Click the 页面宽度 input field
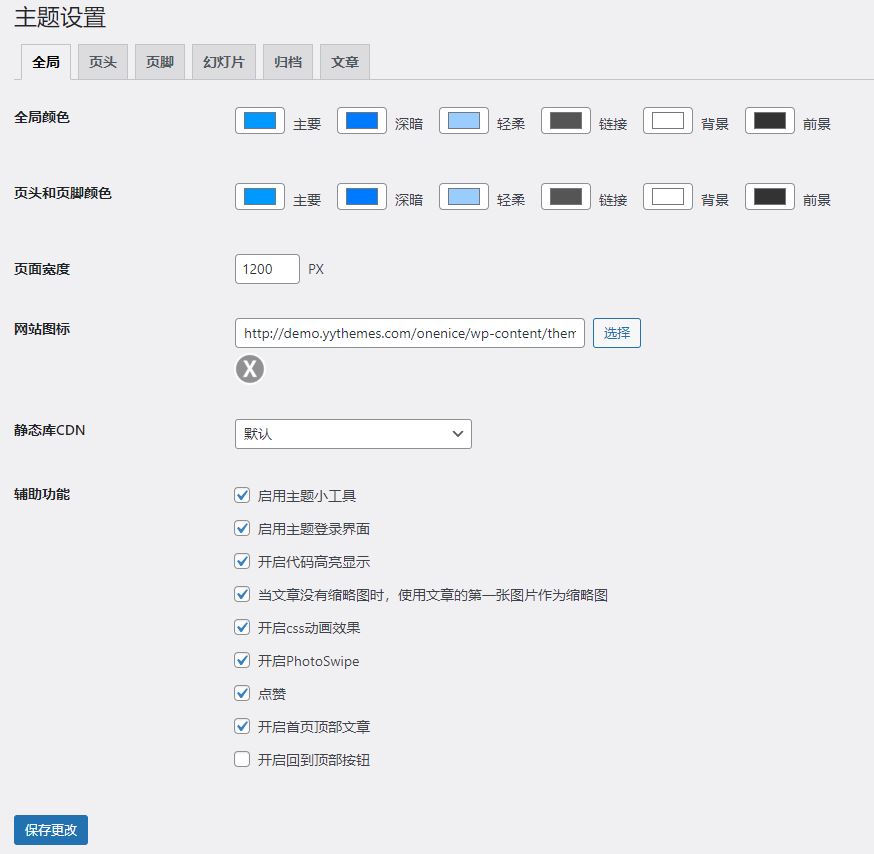This screenshot has width=874, height=854. [x=266, y=268]
